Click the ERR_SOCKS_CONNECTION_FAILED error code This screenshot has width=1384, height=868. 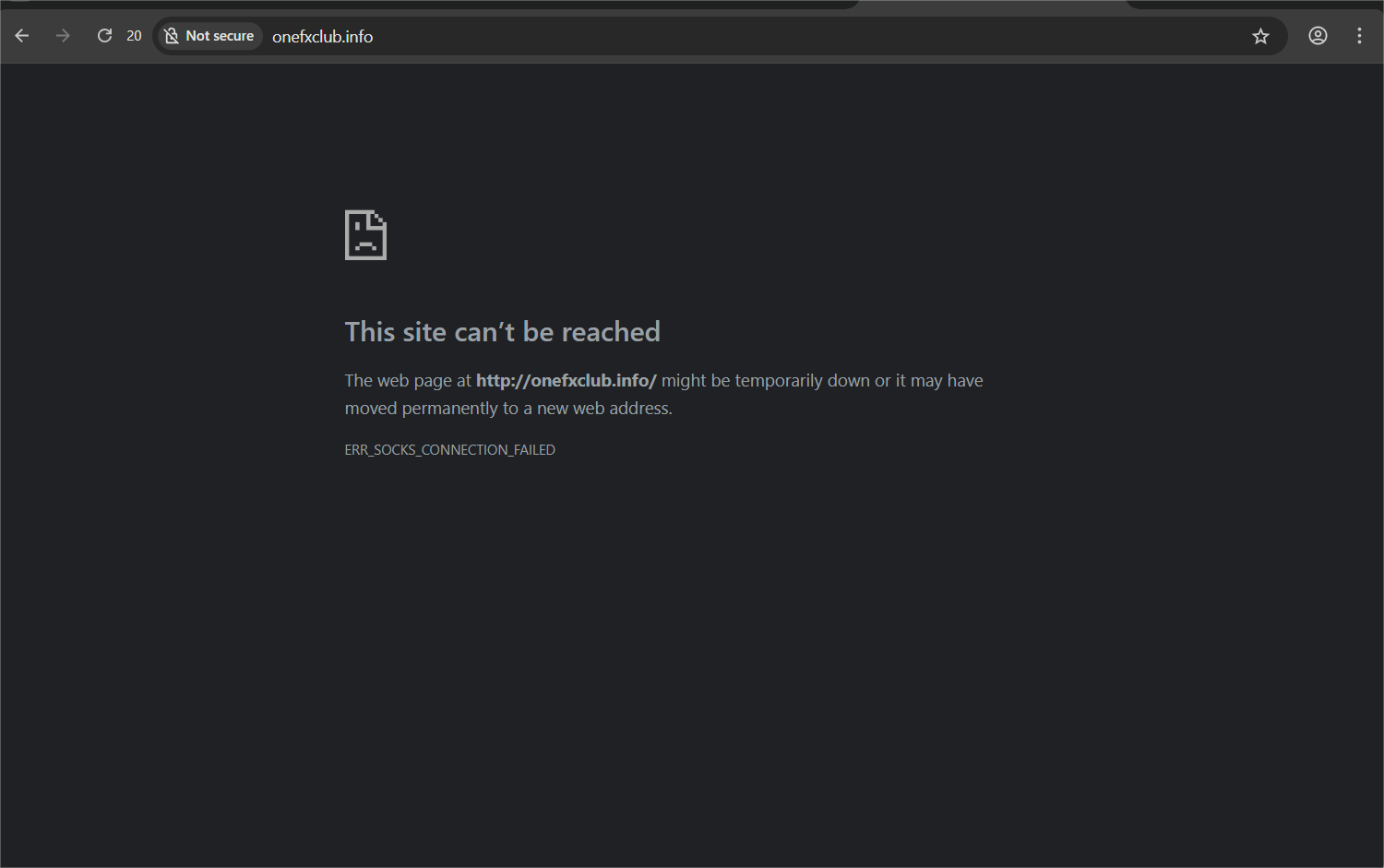coord(449,450)
